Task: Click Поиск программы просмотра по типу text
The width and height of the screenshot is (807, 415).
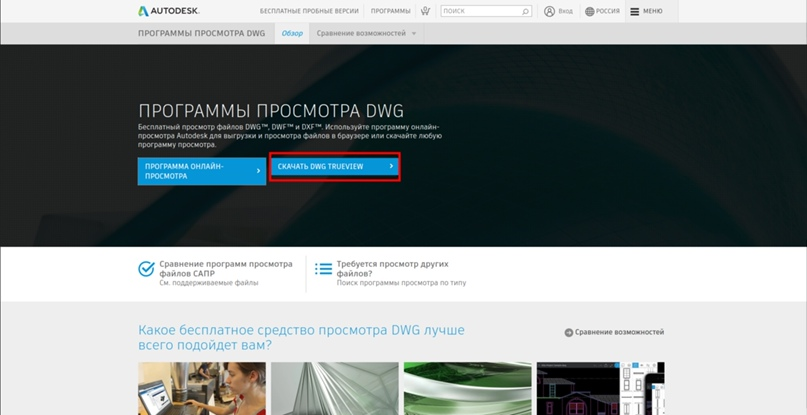Action: click(401, 283)
